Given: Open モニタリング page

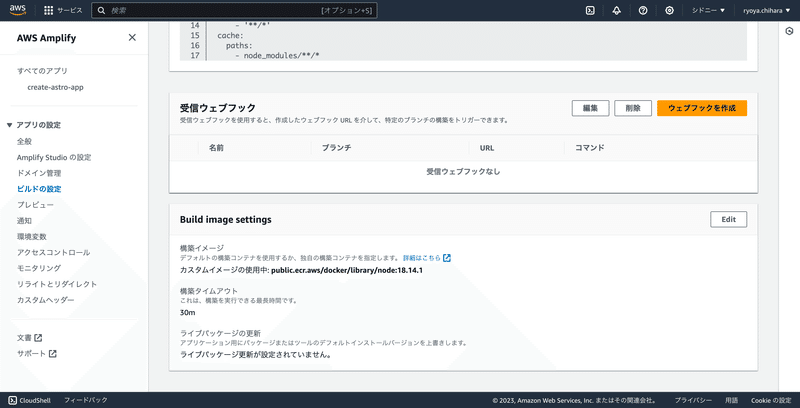Looking at the screenshot, I should click(39, 268).
